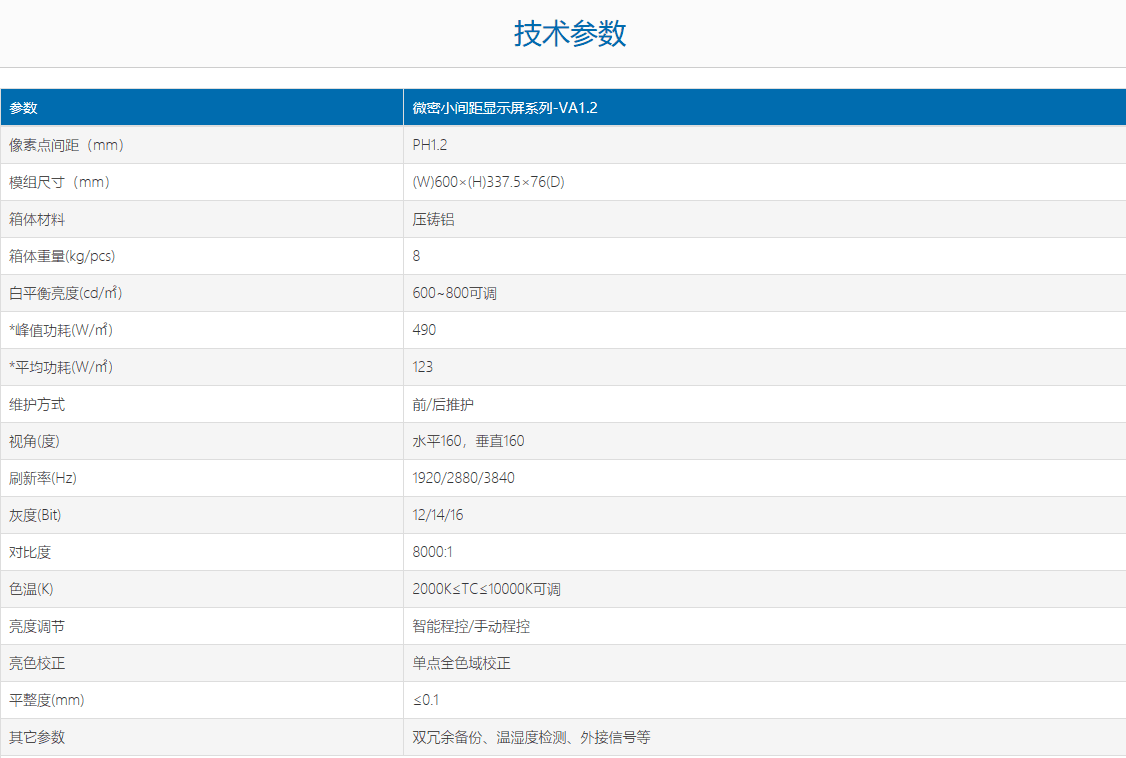The width and height of the screenshot is (1126, 758).
Task: Click the 双冗余备份、温湿度检测、外接信号等 cell
Action: pyautogui.click(x=531, y=737)
